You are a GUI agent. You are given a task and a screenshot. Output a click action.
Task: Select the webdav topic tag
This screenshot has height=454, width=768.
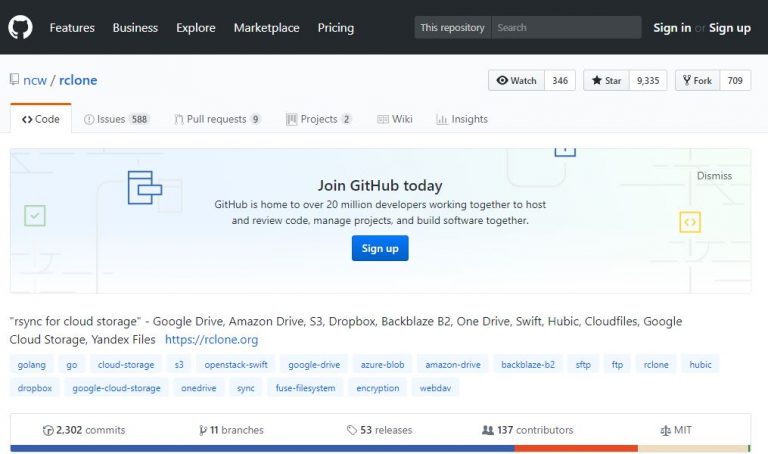point(435,388)
